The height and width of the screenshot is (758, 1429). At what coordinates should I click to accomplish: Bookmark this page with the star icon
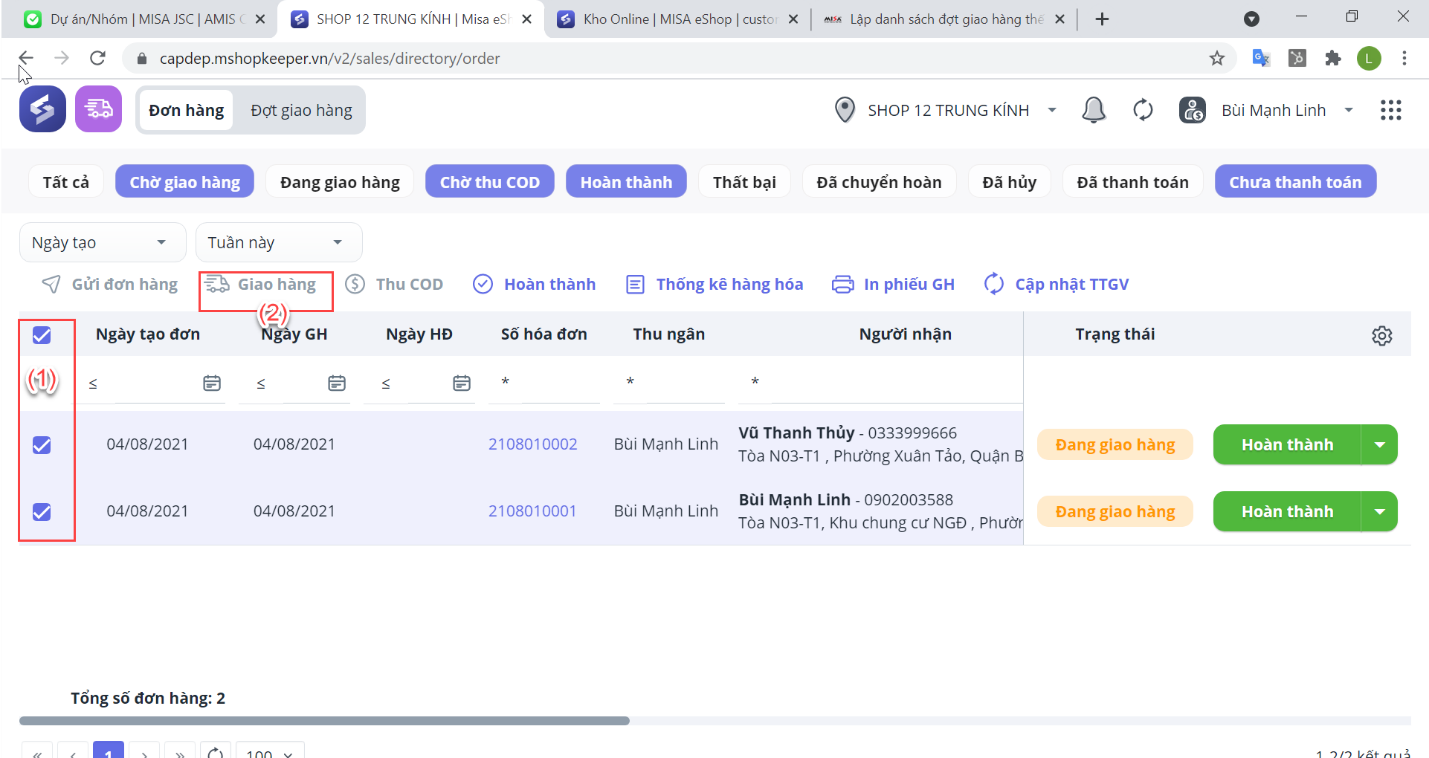pos(1217,58)
